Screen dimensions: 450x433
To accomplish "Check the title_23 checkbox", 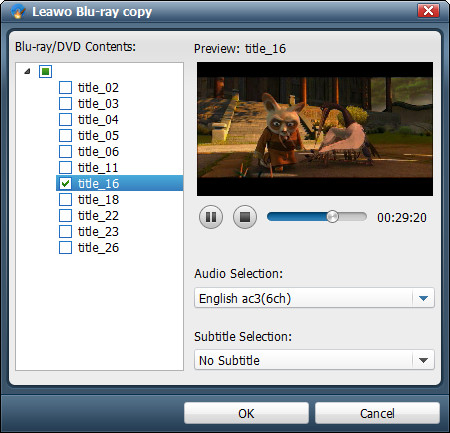I will coord(65,231).
